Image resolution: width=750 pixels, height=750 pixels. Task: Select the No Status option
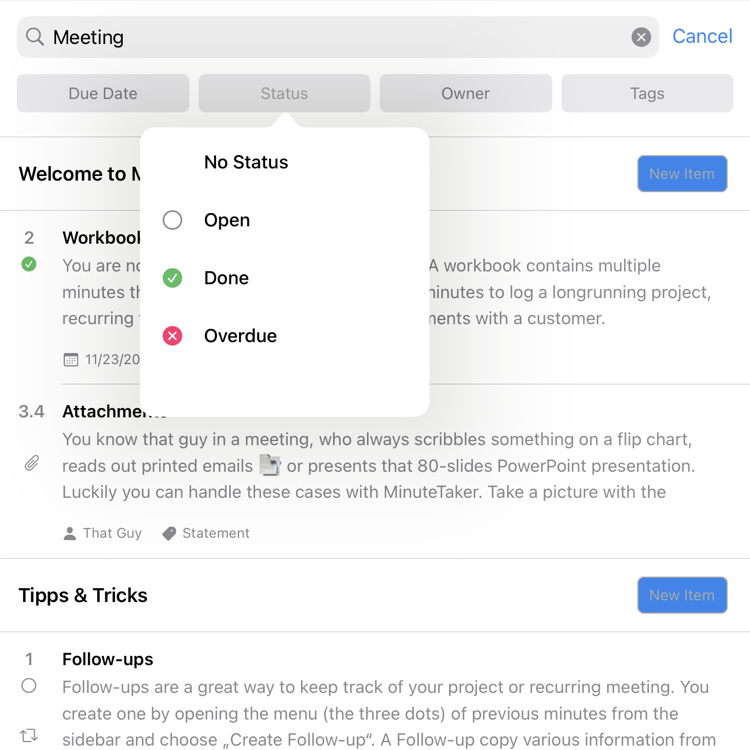[246, 162]
